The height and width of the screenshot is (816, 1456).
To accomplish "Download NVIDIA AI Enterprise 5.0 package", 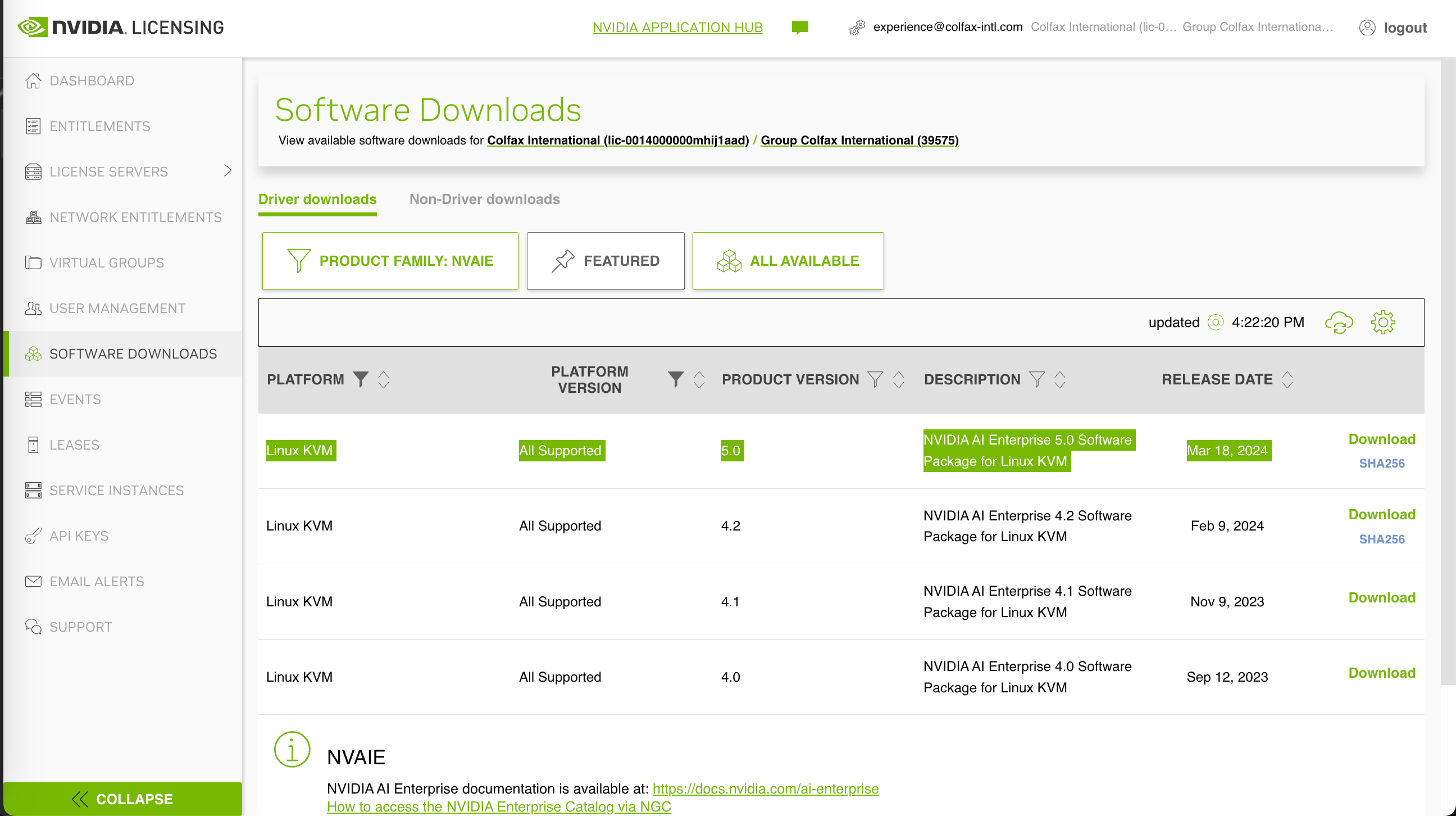I will pyautogui.click(x=1382, y=439).
